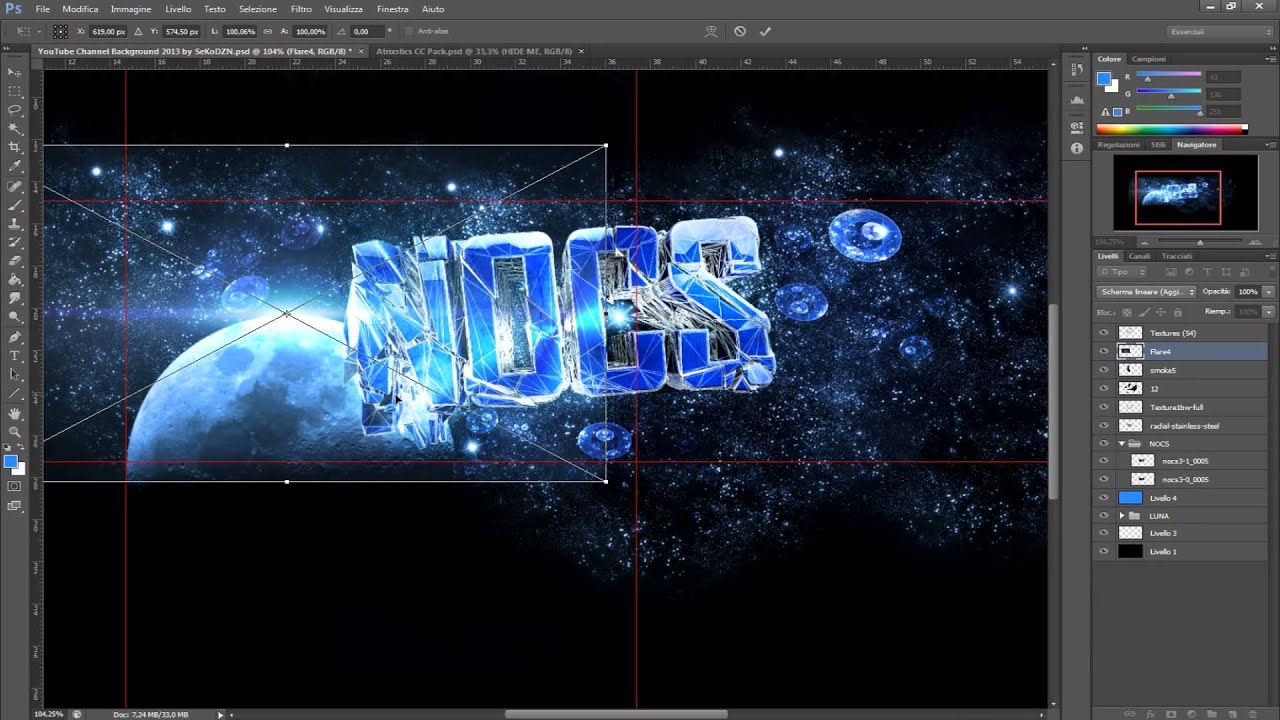Toggle Quick Mask mode icon
Image resolution: width=1280 pixels, height=720 pixels.
(x=15, y=486)
